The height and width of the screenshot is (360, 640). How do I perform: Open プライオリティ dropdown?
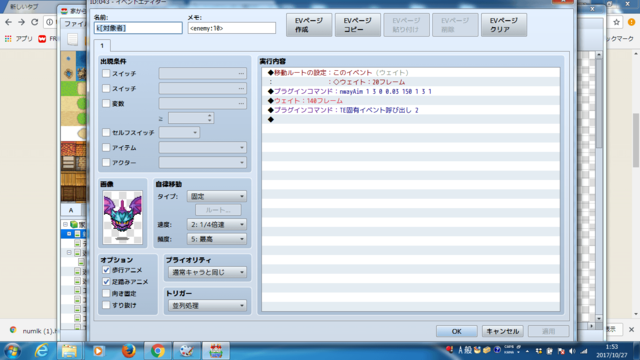pos(207,272)
